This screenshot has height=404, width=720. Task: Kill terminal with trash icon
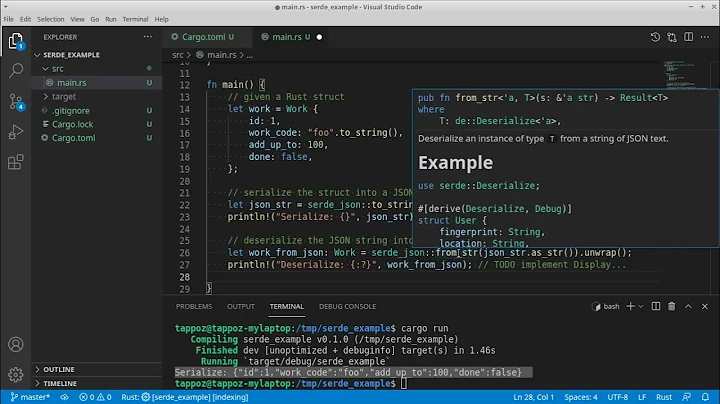[x=672, y=306]
